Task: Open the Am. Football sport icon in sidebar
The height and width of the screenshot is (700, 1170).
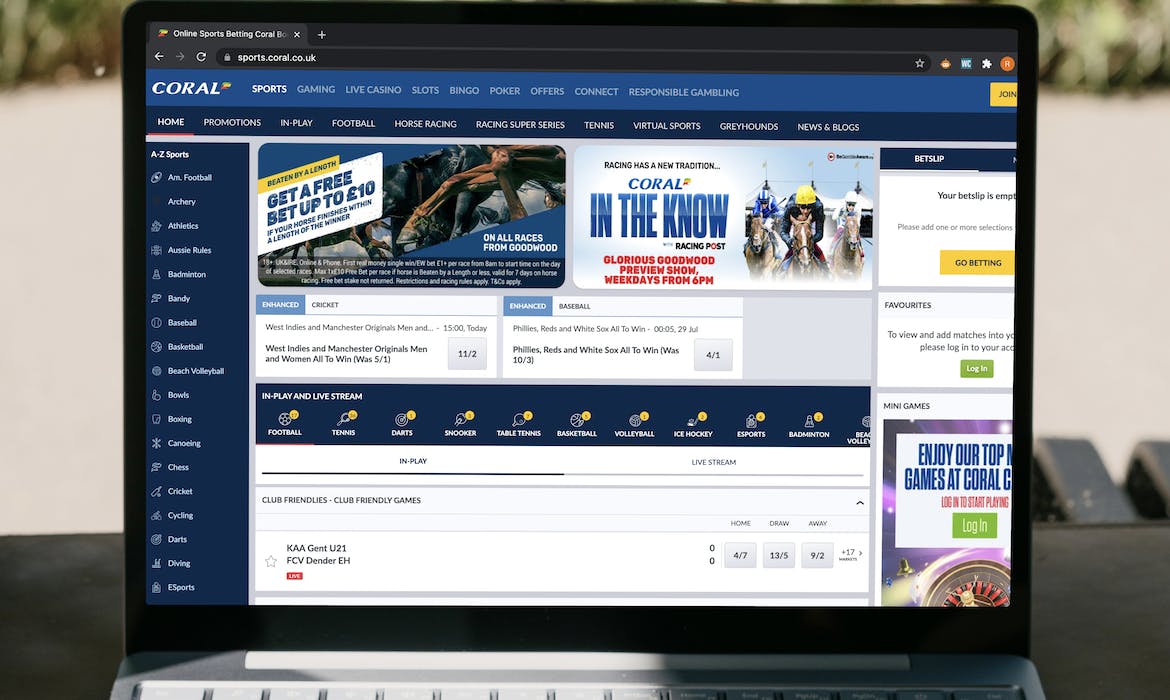Action: point(156,178)
